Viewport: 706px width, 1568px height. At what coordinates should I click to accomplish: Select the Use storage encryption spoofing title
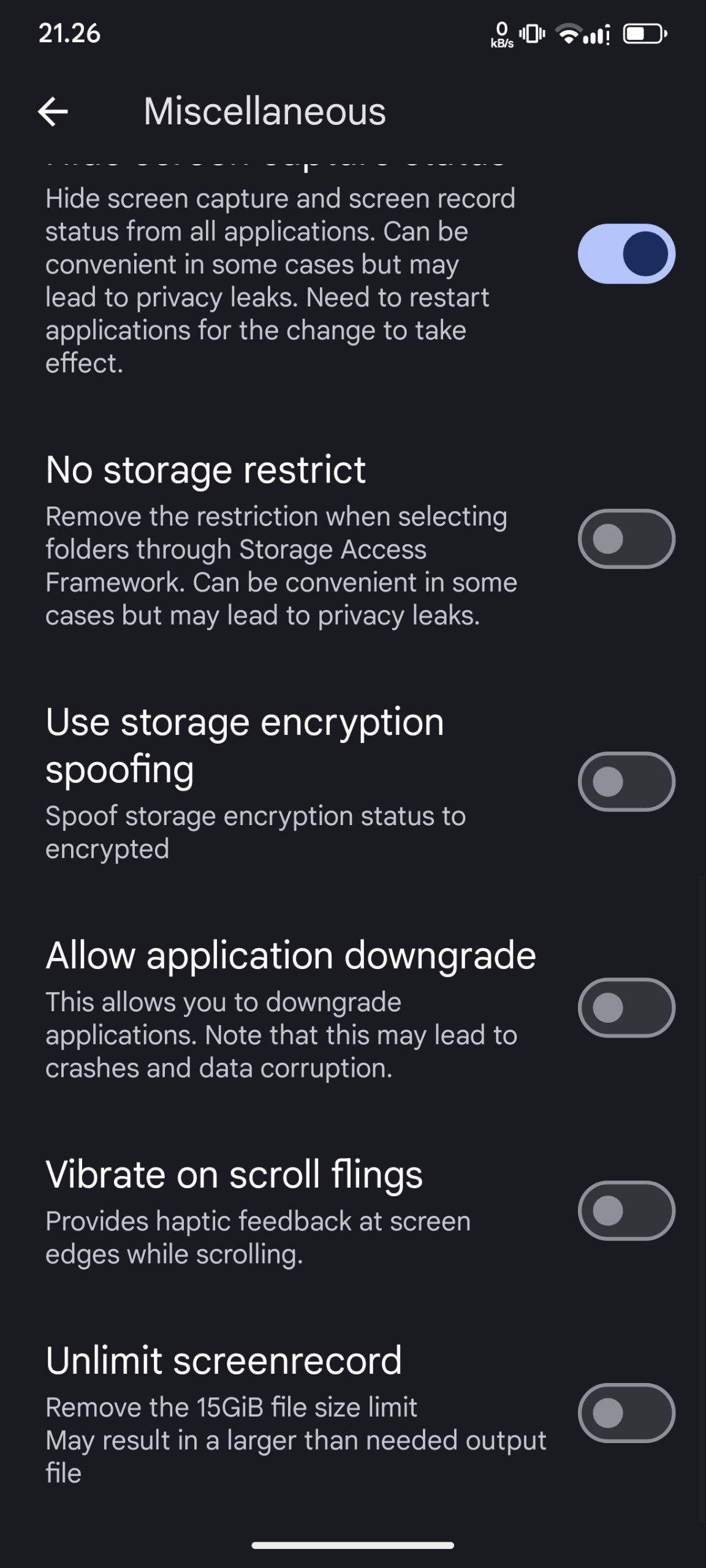point(245,745)
